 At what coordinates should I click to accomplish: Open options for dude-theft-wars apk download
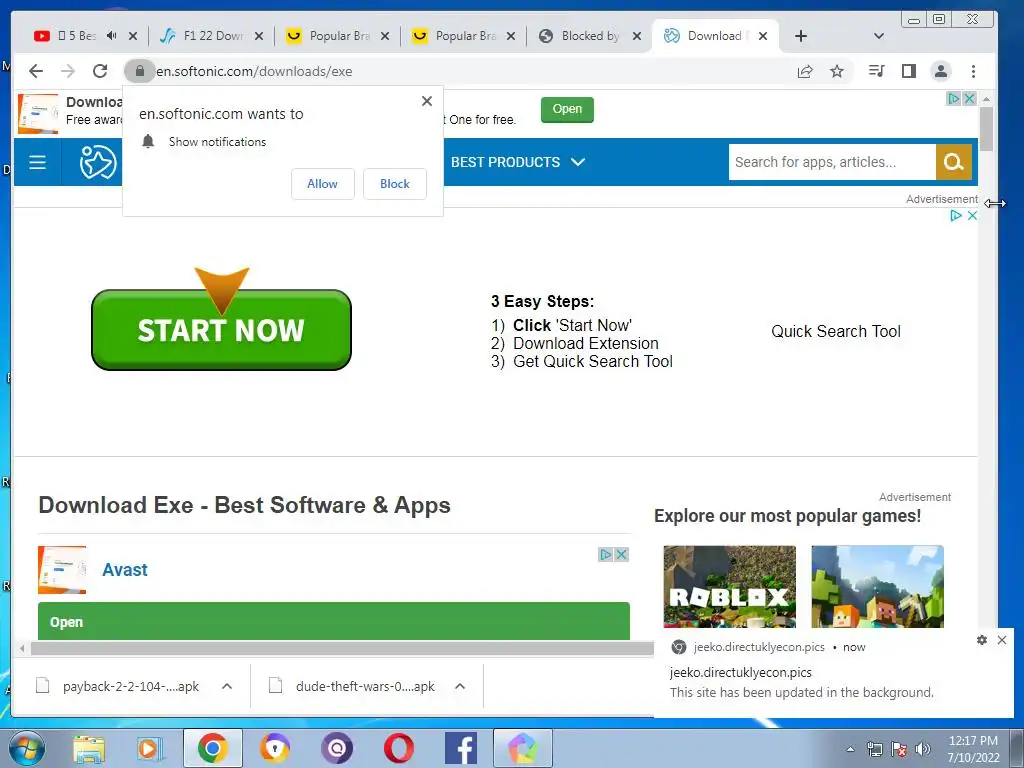coord(460,686)
